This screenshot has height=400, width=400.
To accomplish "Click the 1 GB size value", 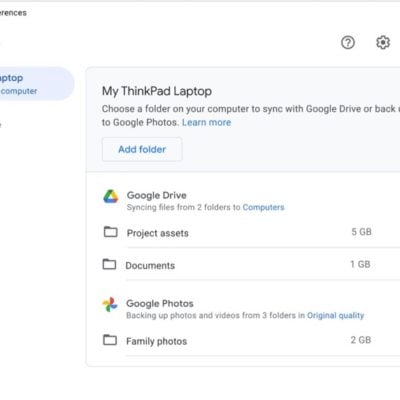I will tap(360, 264).
